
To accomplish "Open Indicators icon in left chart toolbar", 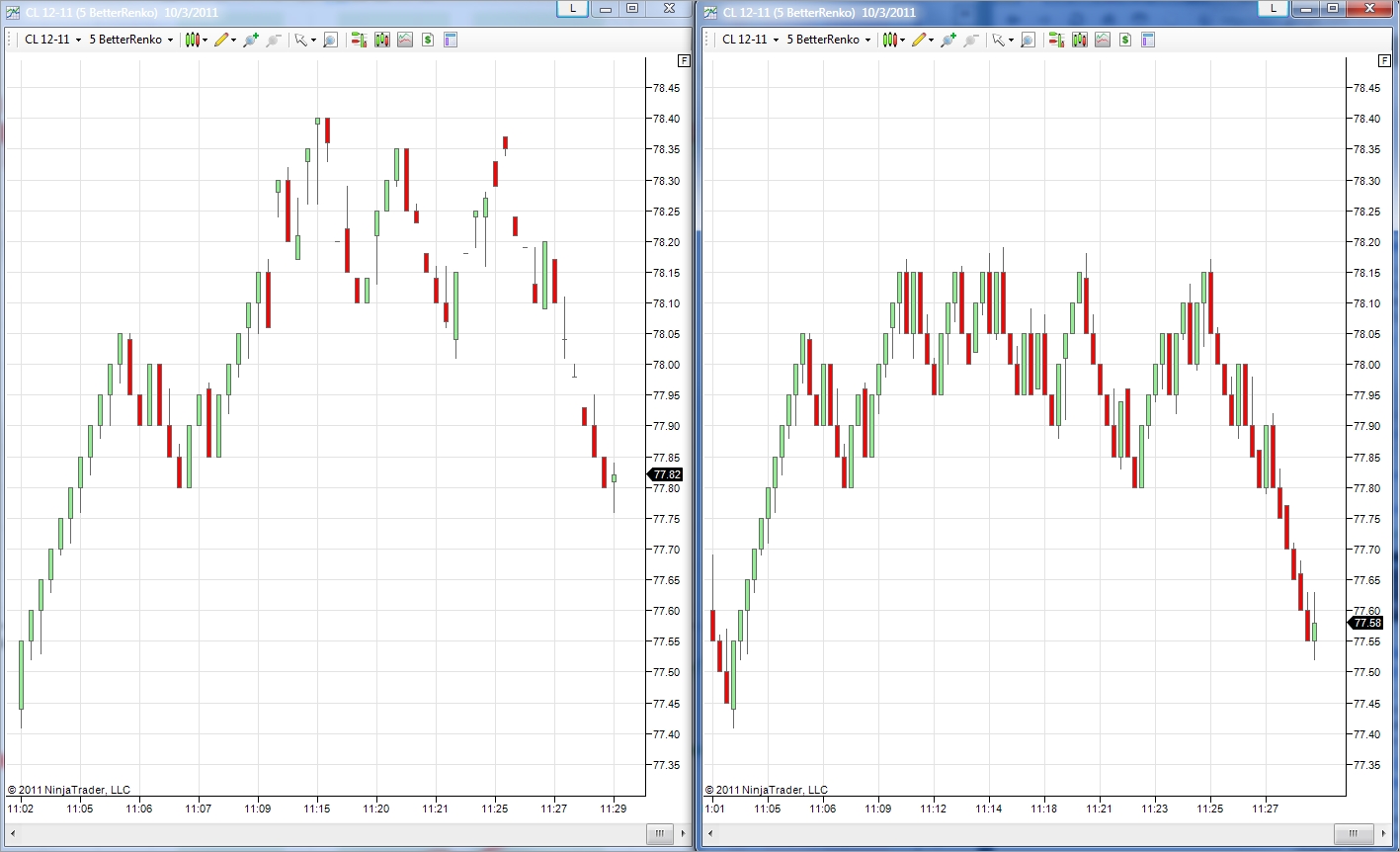I will point(405,40).
